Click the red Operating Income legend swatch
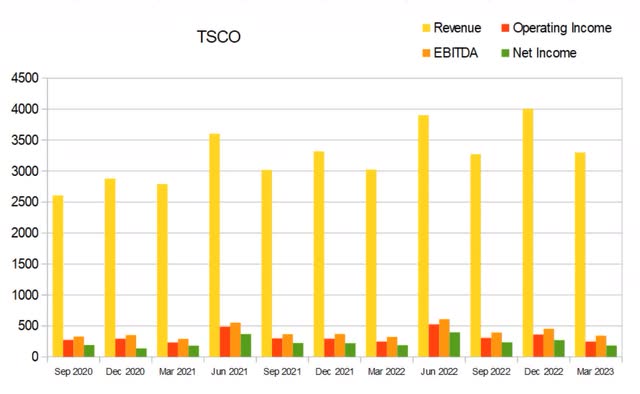The width and height of the screenshot is (640, 394). coord(505,28)
